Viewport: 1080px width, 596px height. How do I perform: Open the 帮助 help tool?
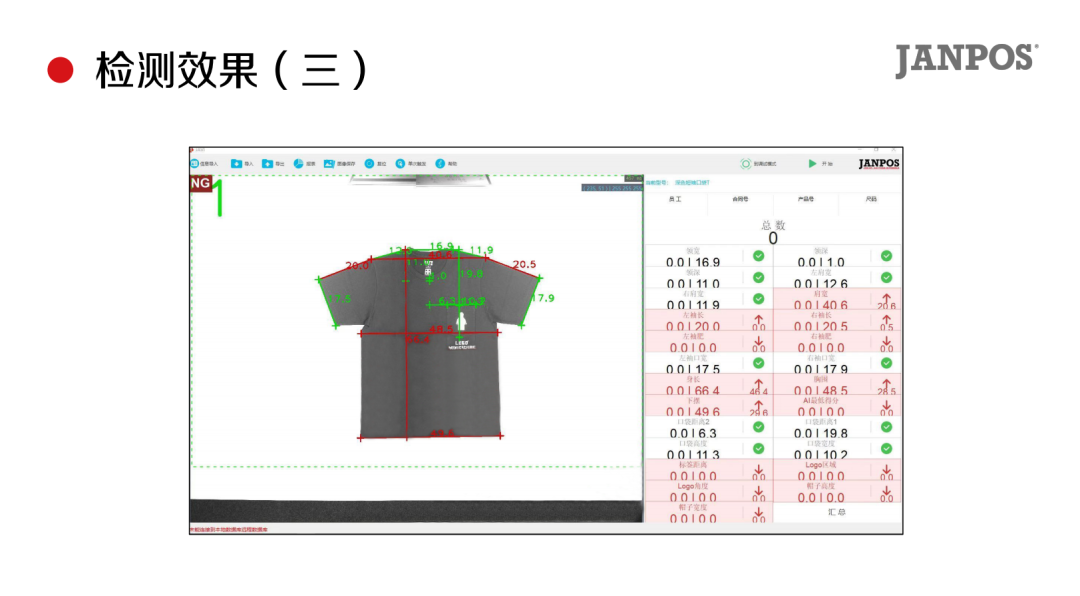(446, 164)
